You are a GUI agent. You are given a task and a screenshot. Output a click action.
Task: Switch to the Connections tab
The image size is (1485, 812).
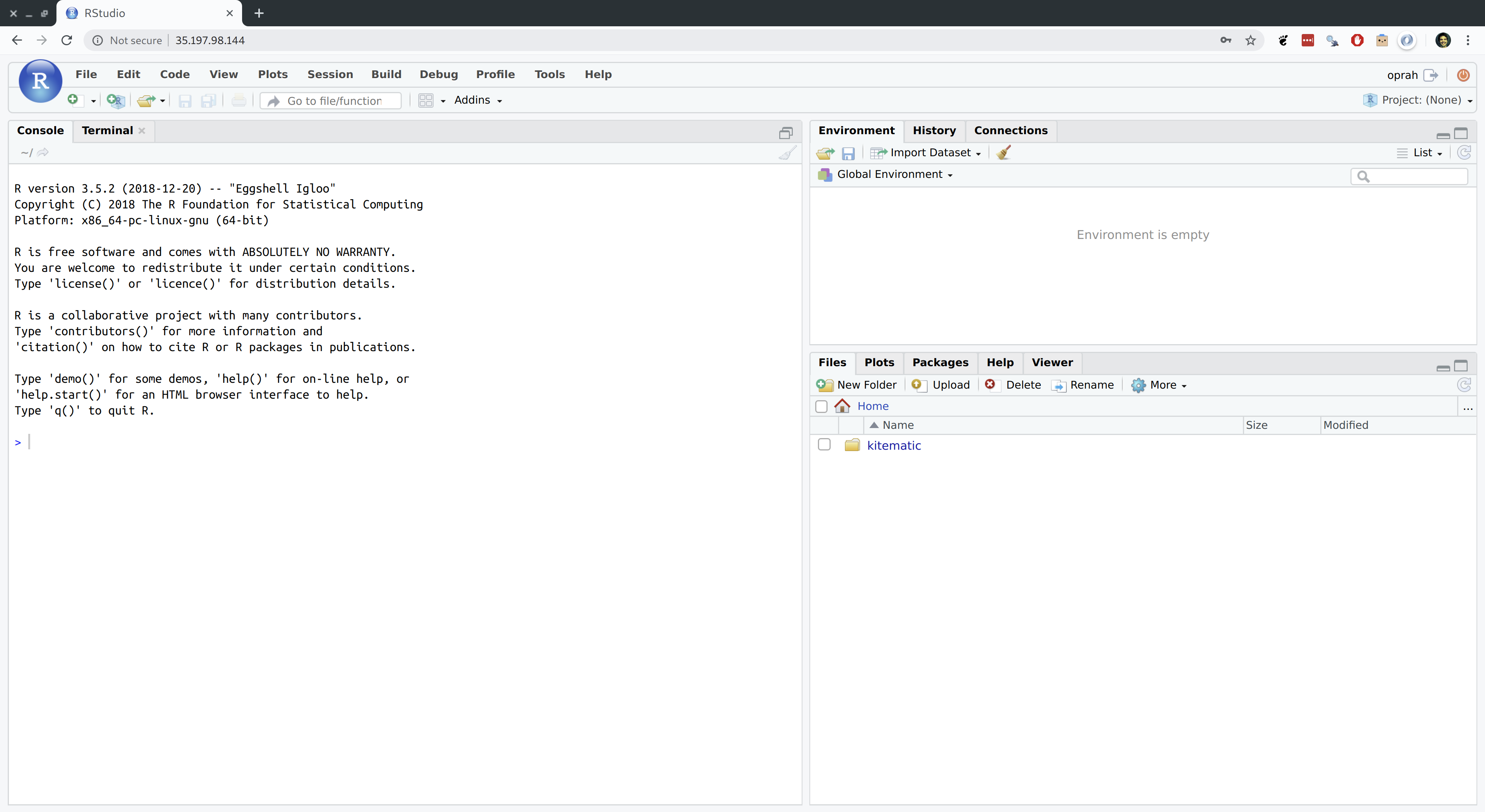click(x=1010, y=130)
